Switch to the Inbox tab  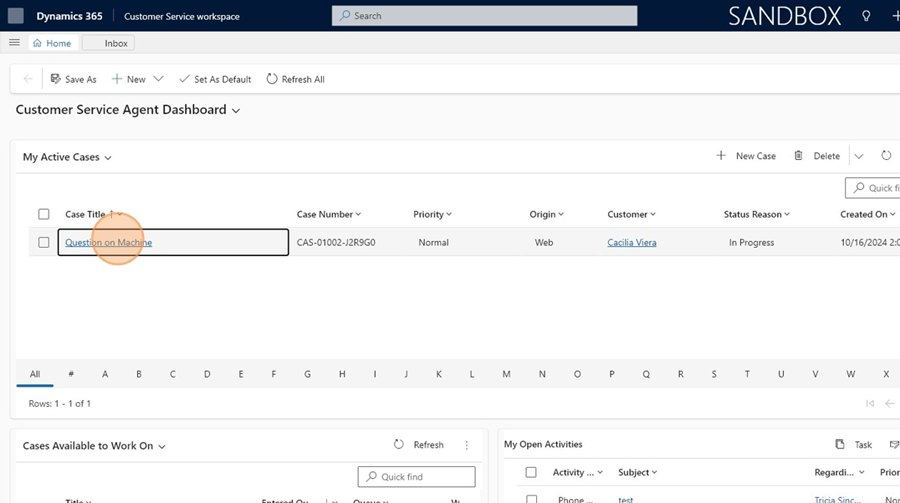point(108,43)
